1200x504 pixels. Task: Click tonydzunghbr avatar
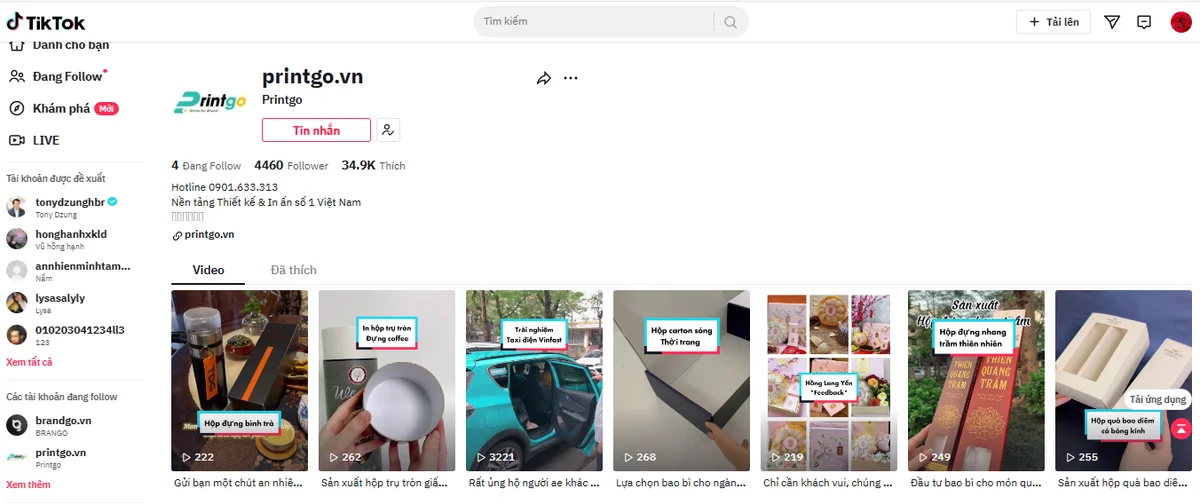(x=17, y=207)
